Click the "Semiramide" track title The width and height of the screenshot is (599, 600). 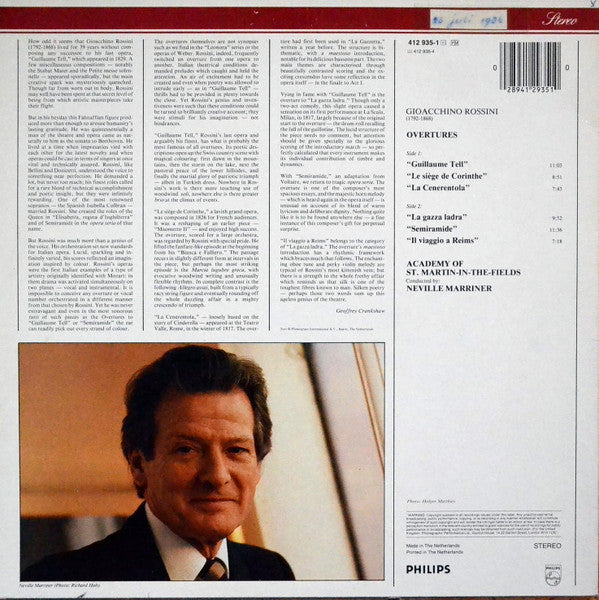click(432, 229)
